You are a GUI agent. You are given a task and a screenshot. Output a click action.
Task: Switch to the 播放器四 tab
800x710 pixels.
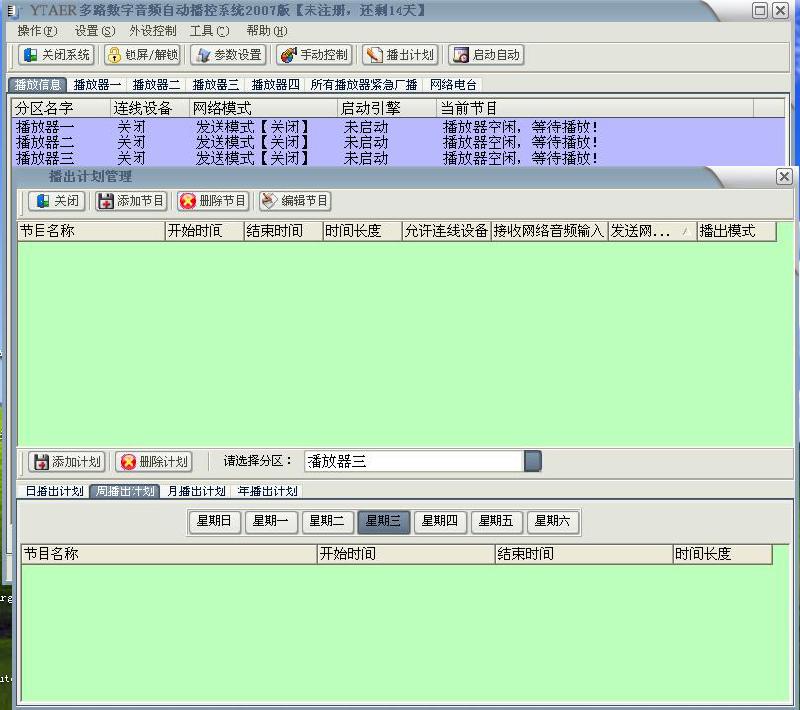click(275, 85)
